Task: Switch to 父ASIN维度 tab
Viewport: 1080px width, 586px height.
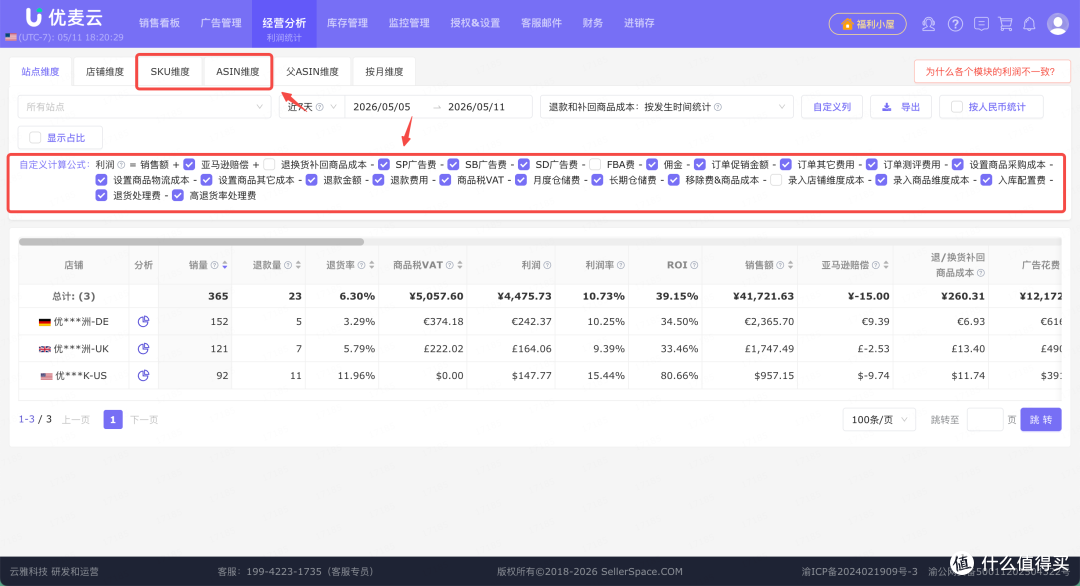Action: tap(313, 72)
